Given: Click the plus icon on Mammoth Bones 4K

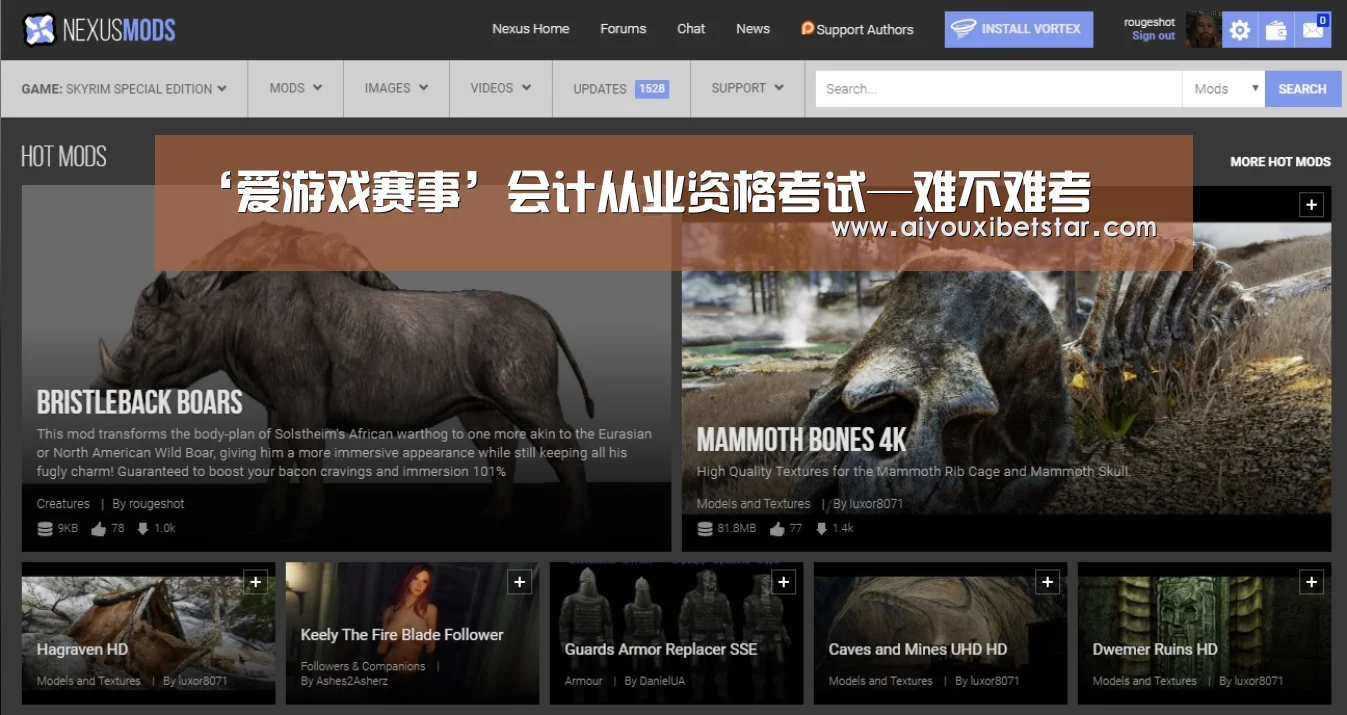Looking at the screenshot, I should tap(1311, 205).
